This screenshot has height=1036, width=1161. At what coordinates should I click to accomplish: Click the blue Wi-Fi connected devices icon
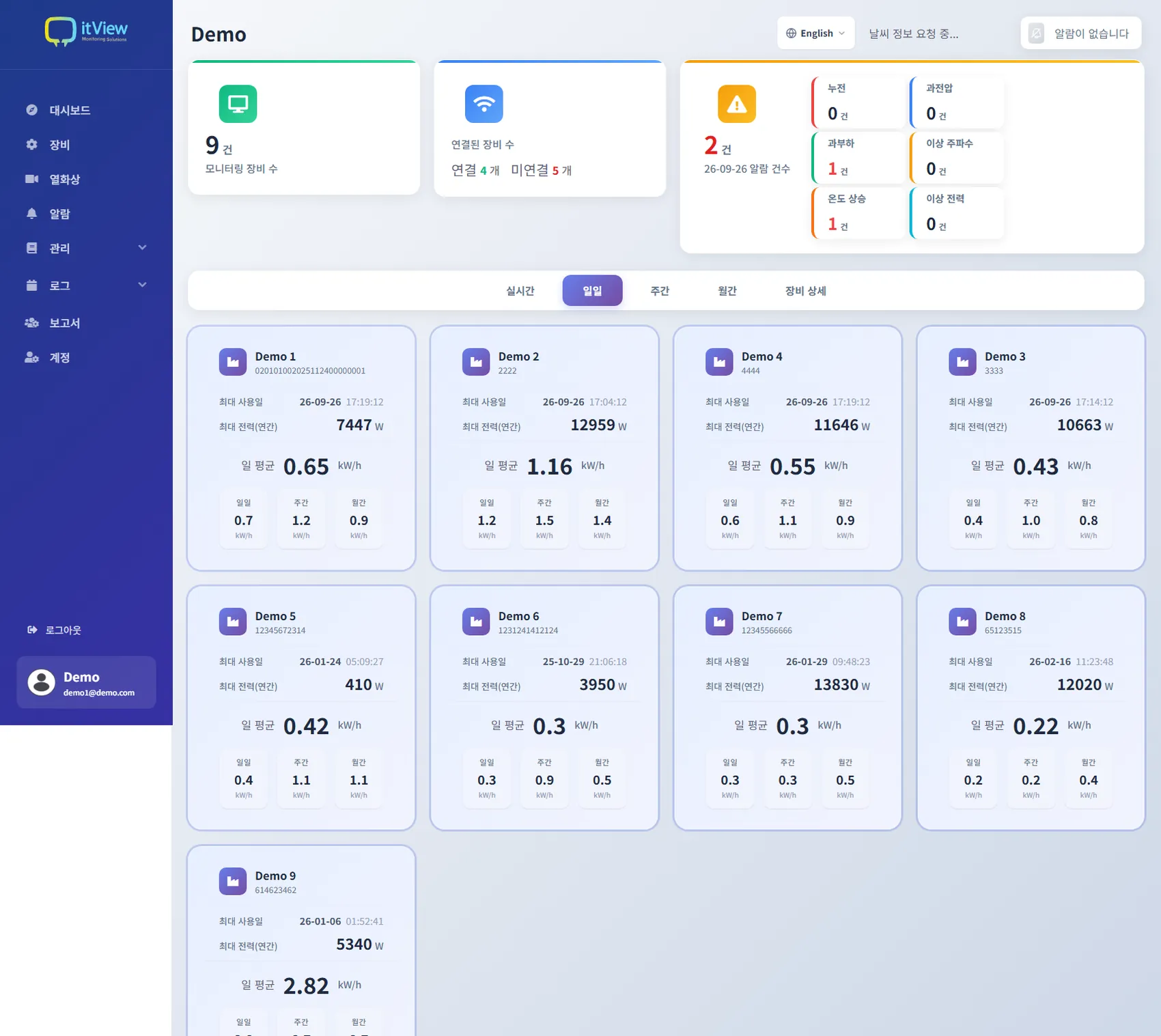pos(484,104)
